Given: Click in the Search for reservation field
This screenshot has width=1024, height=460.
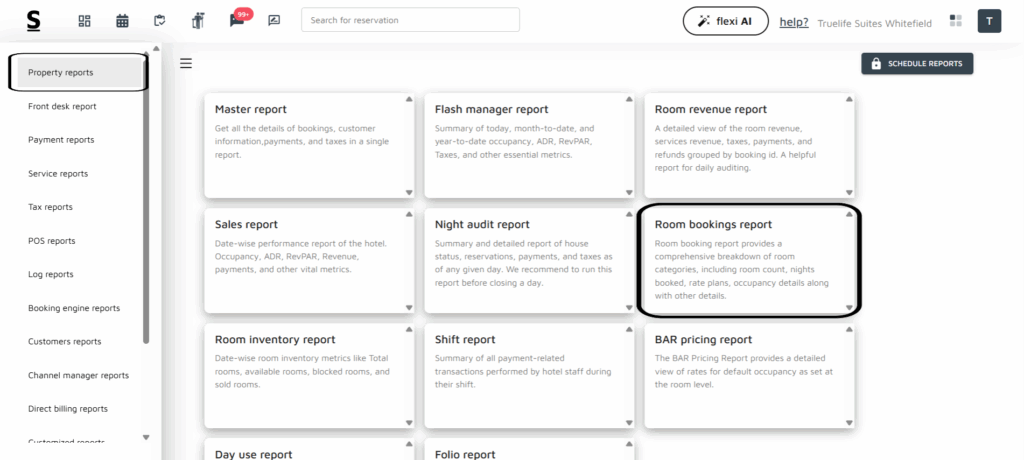Looking at the screenshot, I should [410, 20].
